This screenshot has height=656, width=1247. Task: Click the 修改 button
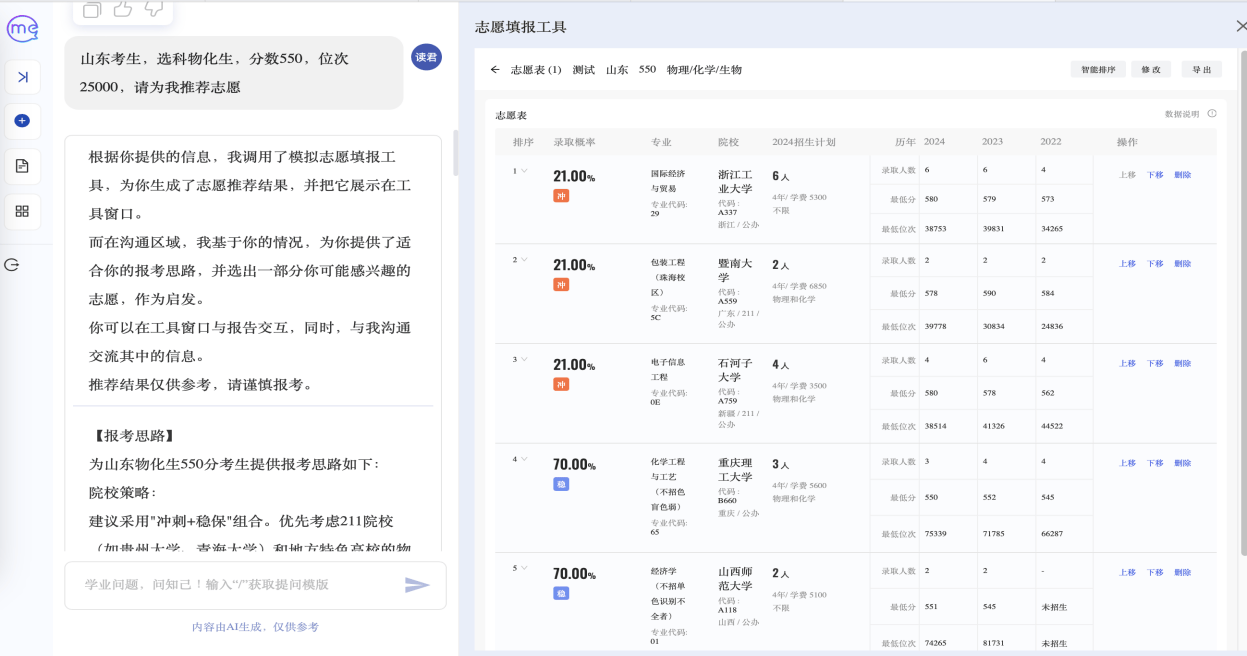click(1151, 70)
